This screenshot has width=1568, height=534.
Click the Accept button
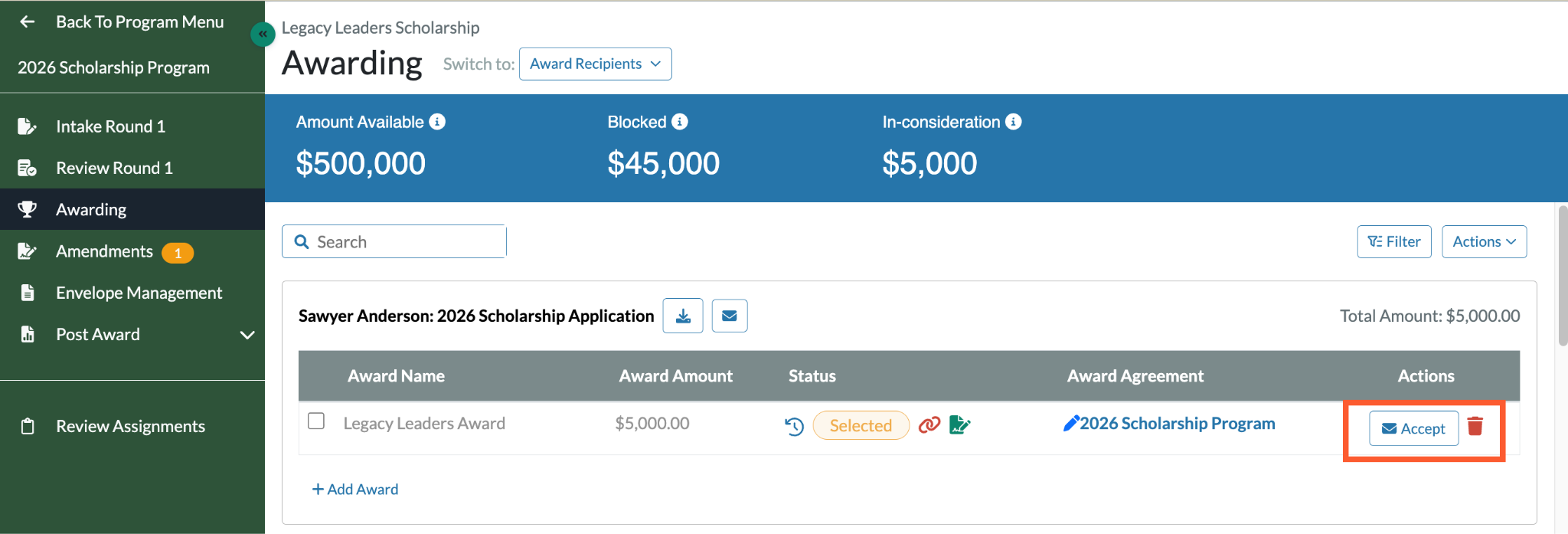pos(1413,428)
